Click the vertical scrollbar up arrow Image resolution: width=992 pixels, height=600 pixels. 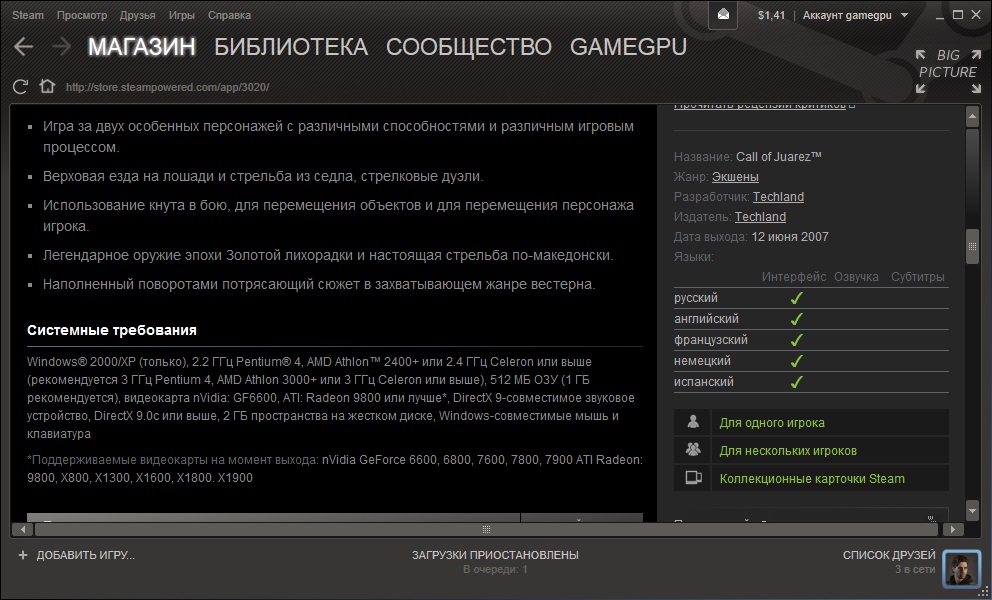coord(972,116)
